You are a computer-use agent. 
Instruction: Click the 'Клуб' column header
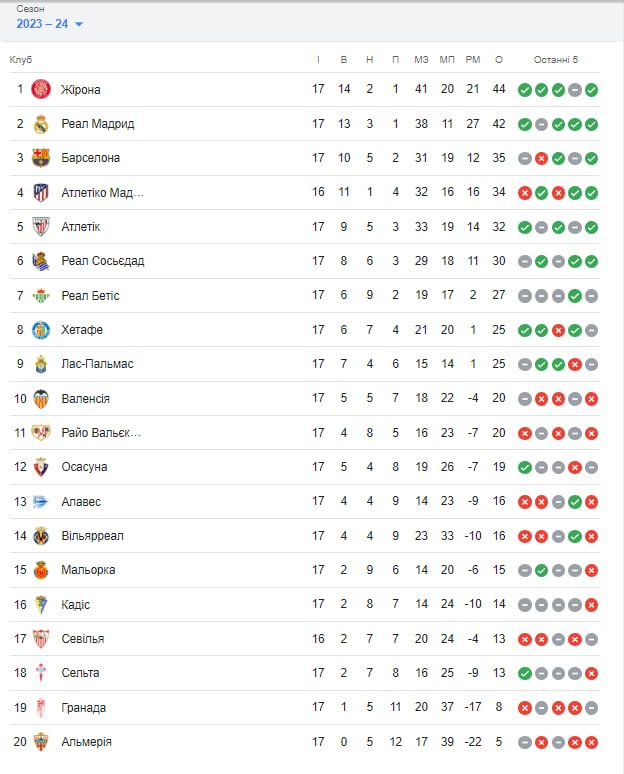[21, 60]
